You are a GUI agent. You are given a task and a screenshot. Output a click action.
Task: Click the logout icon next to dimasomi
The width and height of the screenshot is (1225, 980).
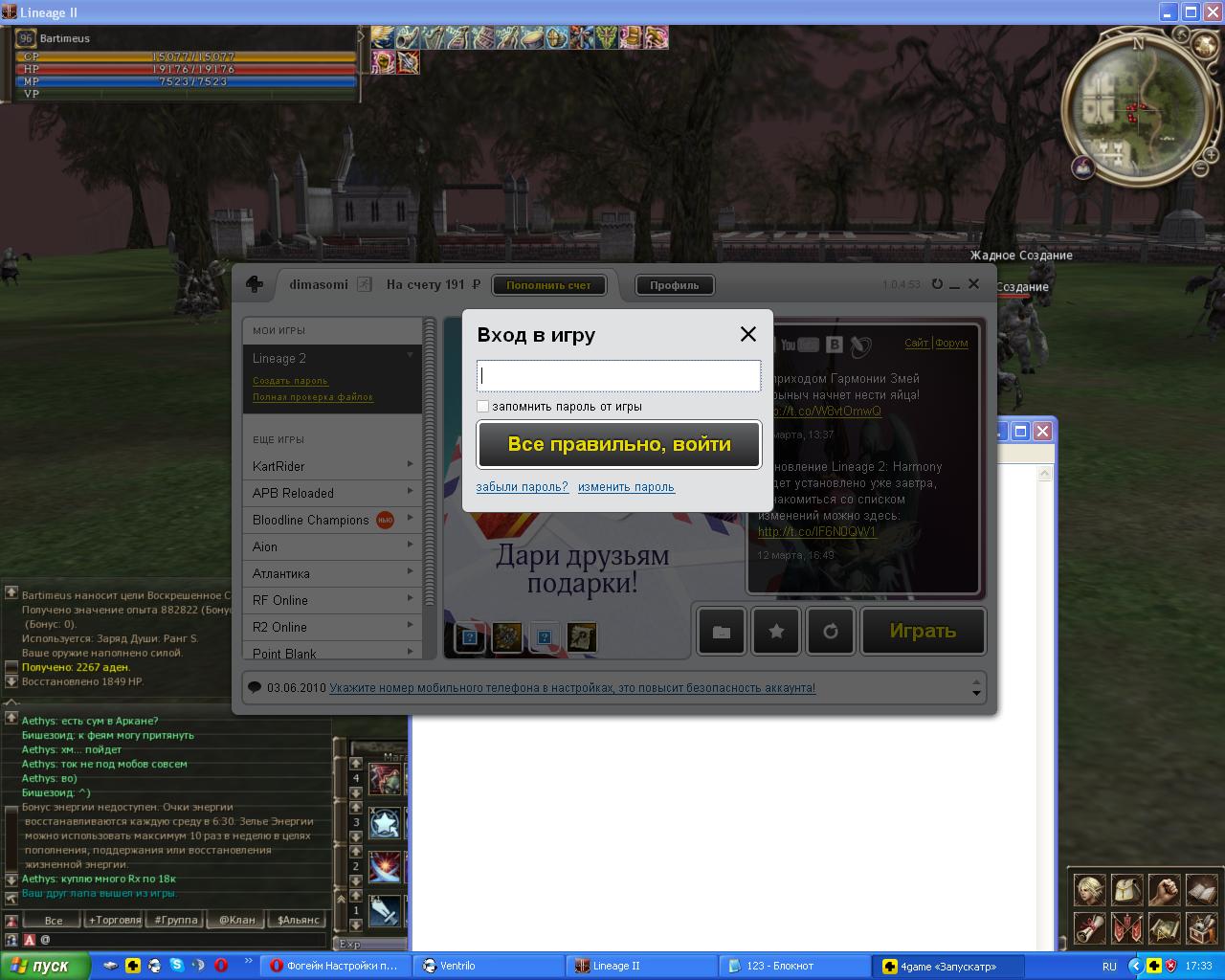pos(364,284)
